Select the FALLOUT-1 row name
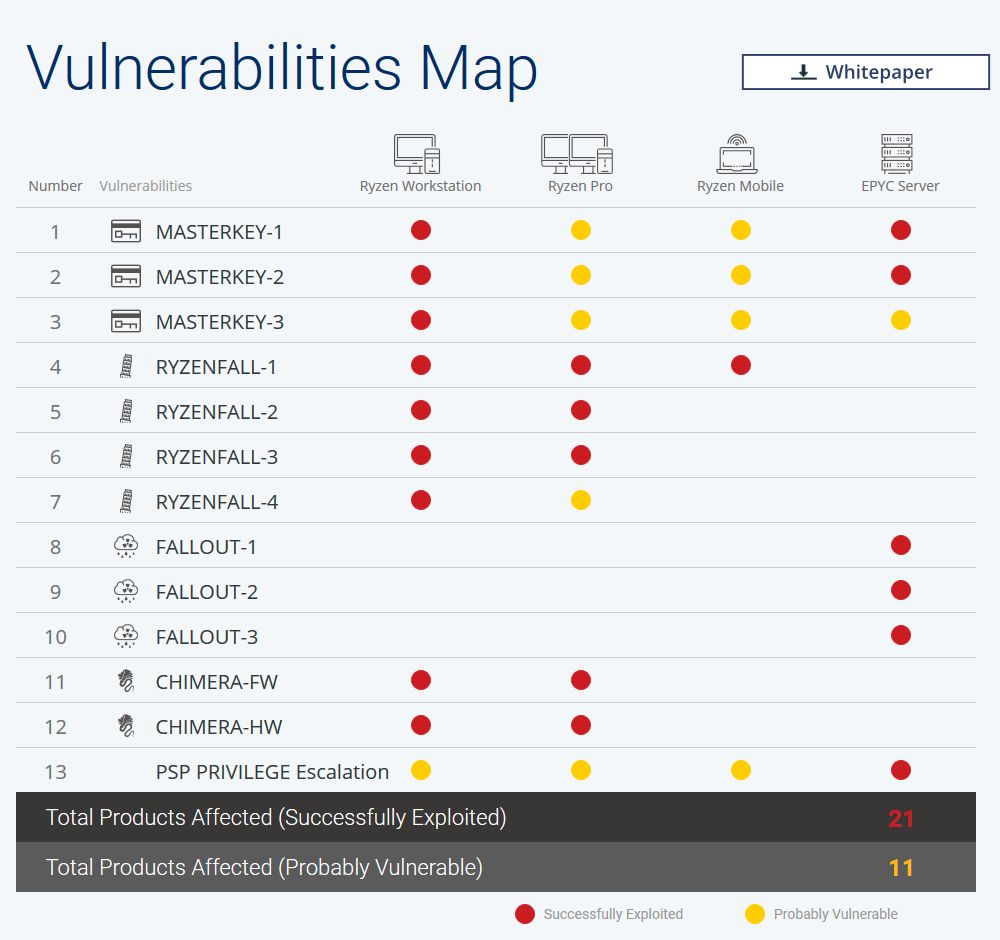Screen dimensions: 1000x940 [x=206, y=547]
